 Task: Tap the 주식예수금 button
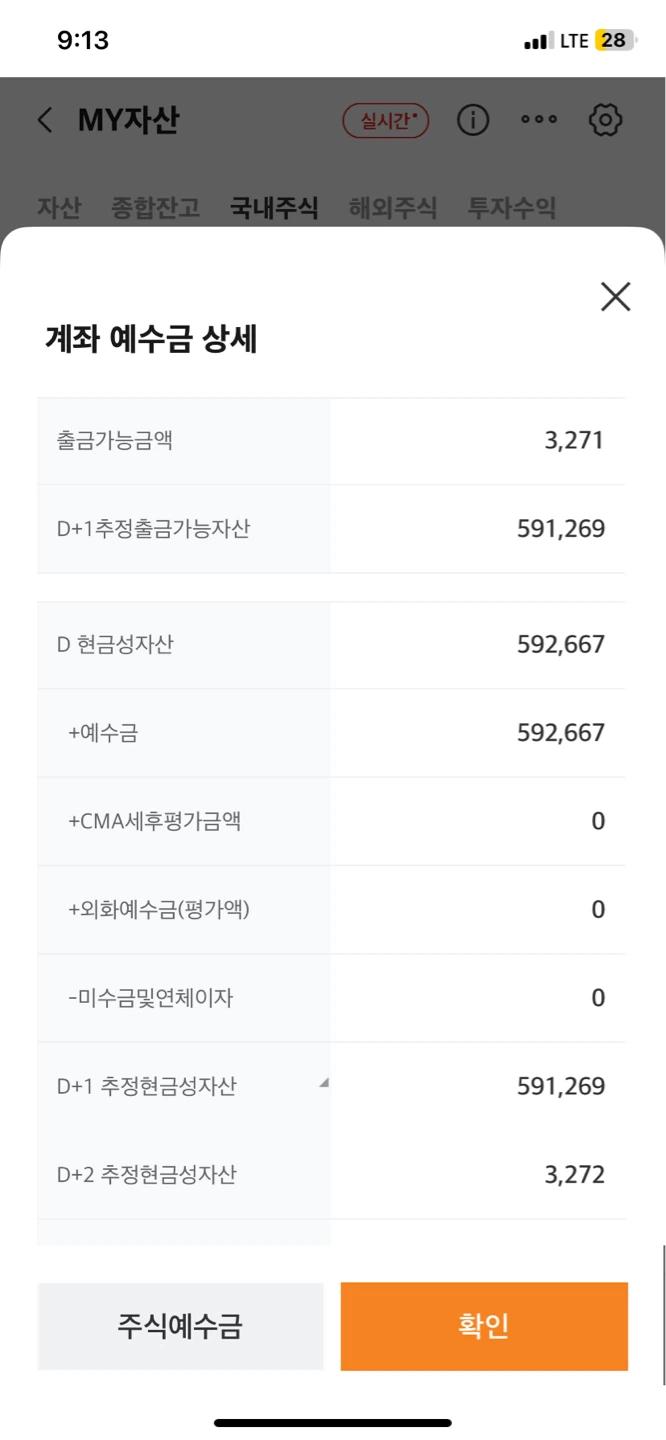click(x=181, y=1326)
